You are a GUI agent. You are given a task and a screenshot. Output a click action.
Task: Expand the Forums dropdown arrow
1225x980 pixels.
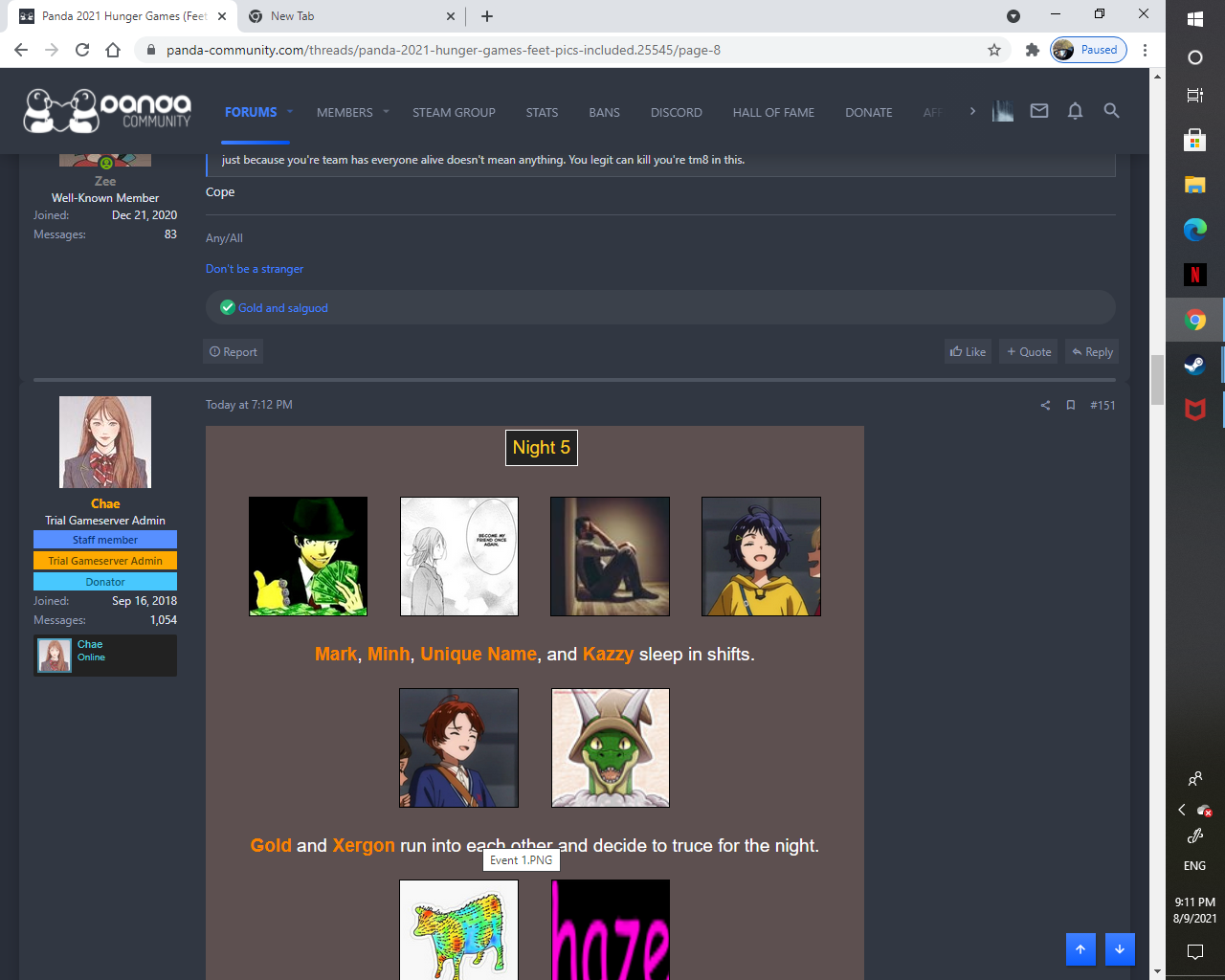pyautogui.click(x=290, y=112)
